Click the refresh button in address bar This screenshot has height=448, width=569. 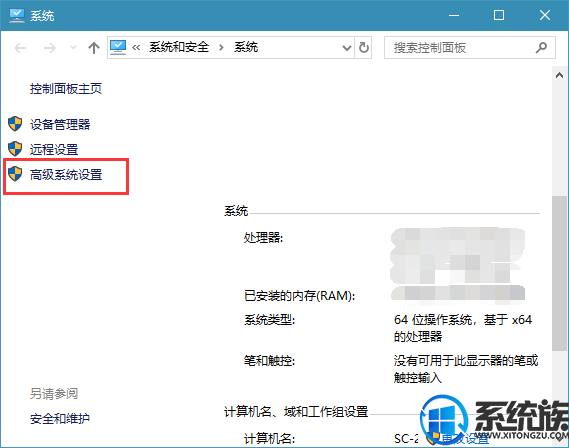[363, 48]
